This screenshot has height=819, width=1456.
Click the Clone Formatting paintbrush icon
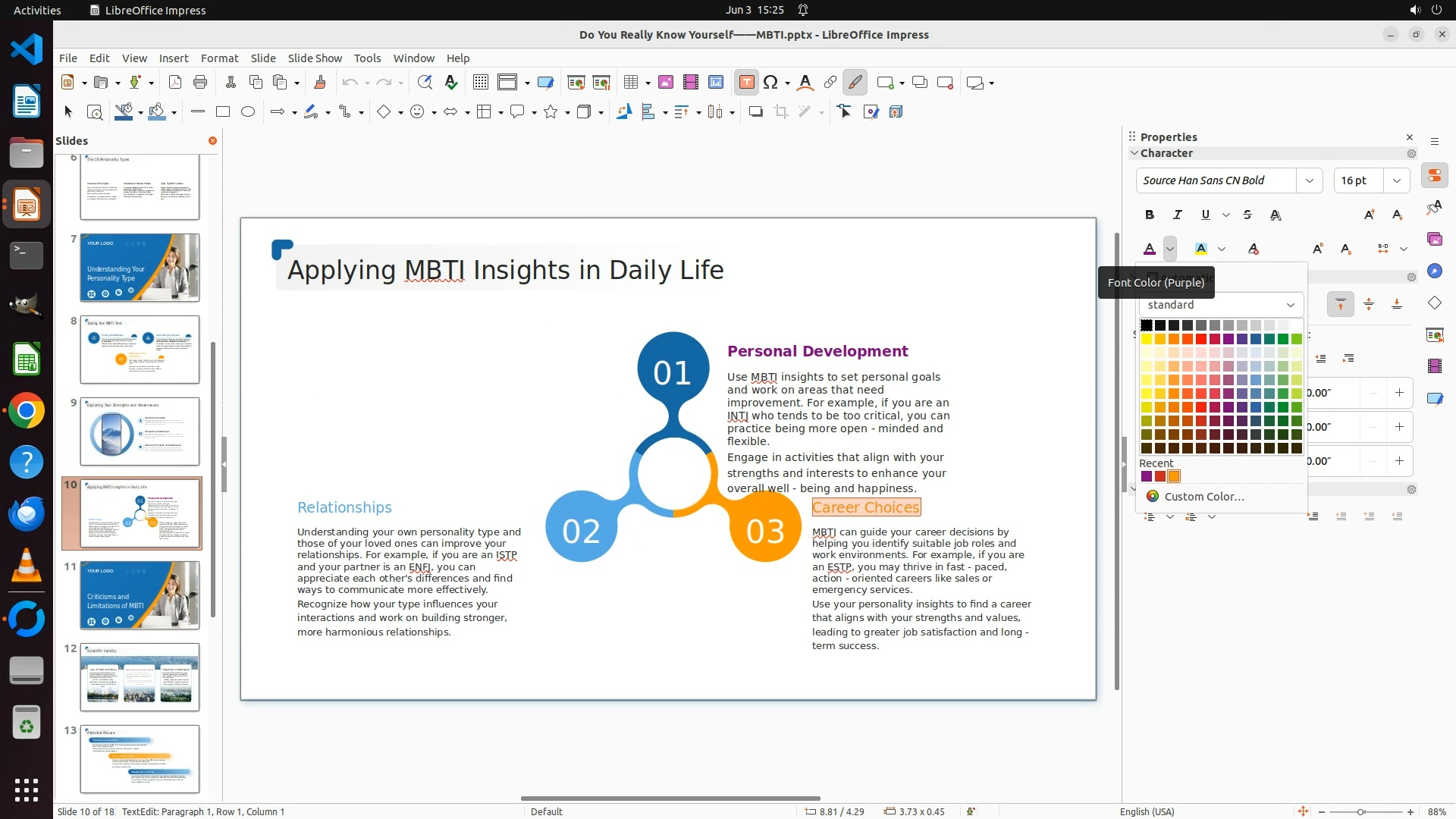point(319,83)
